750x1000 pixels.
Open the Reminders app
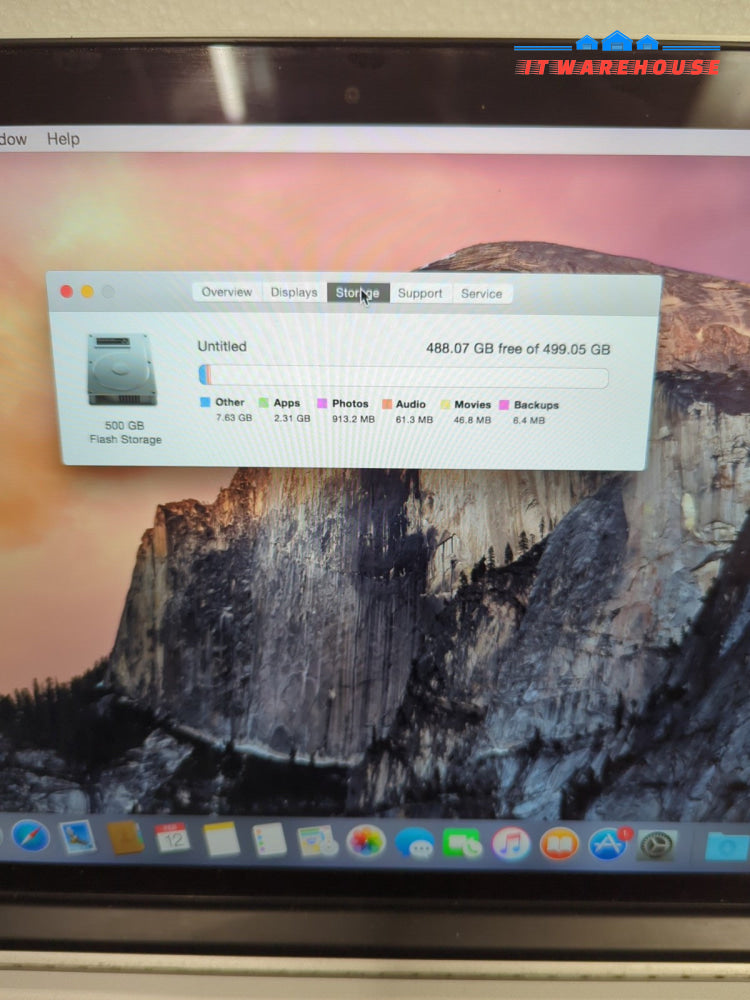[269, 840]
